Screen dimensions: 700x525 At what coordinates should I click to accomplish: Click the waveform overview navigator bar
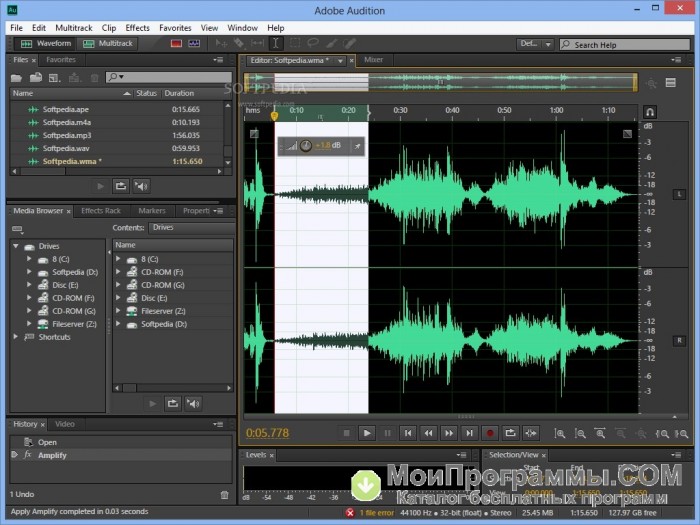[440, 83]
